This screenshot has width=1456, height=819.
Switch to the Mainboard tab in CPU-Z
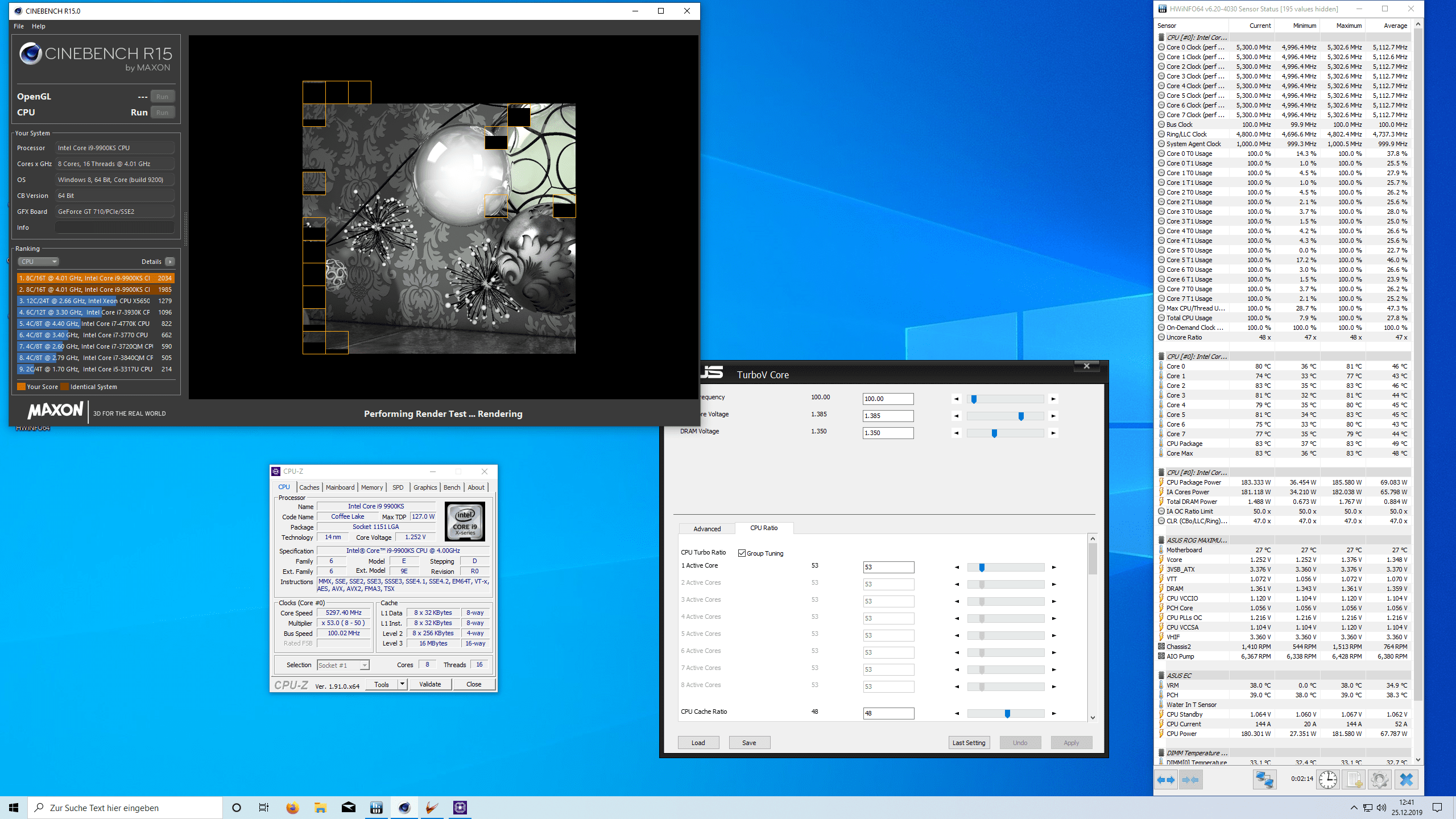(340, 487)
